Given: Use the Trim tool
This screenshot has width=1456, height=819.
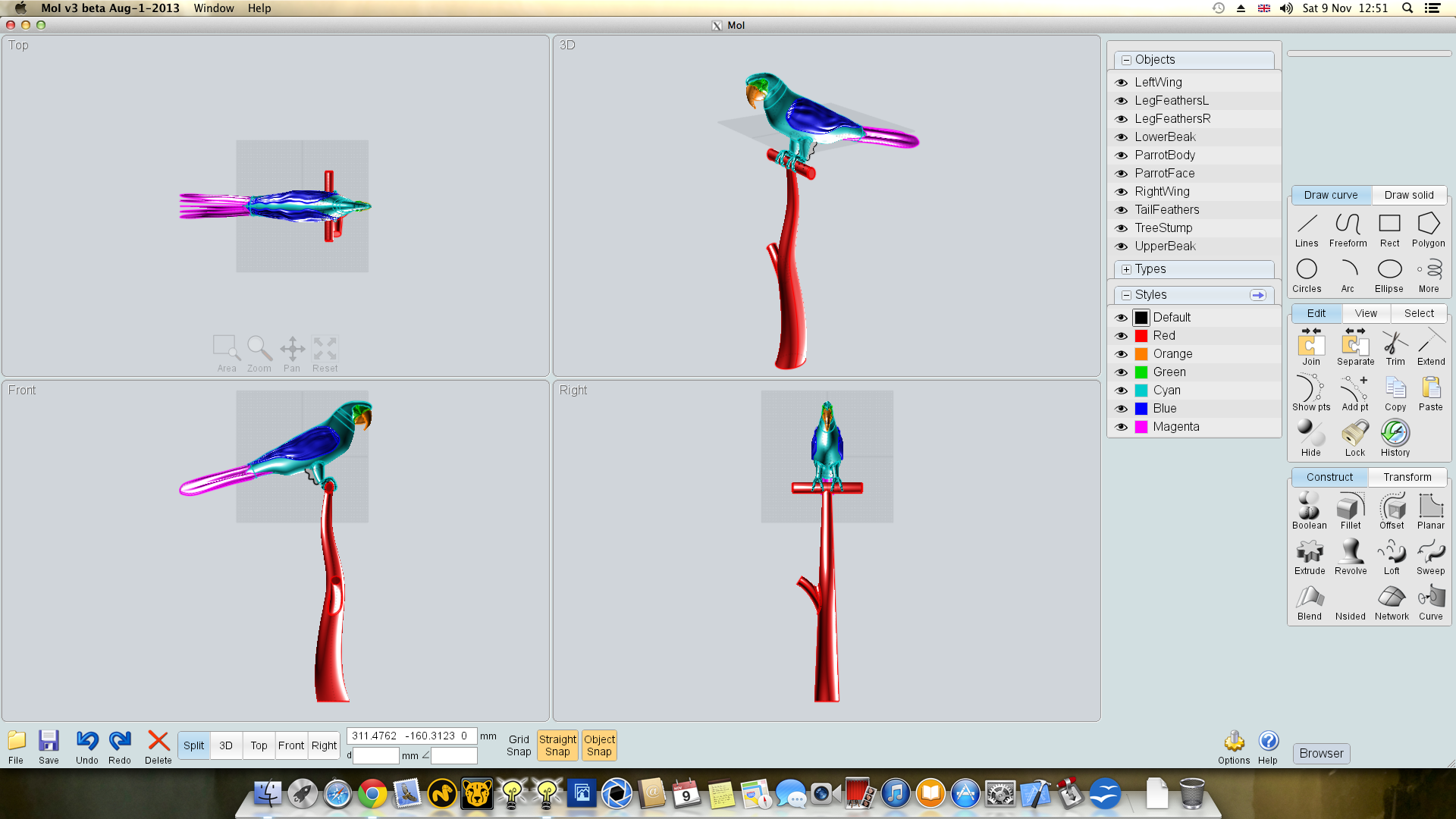Looking at the screenshot, I should 1395,347.
